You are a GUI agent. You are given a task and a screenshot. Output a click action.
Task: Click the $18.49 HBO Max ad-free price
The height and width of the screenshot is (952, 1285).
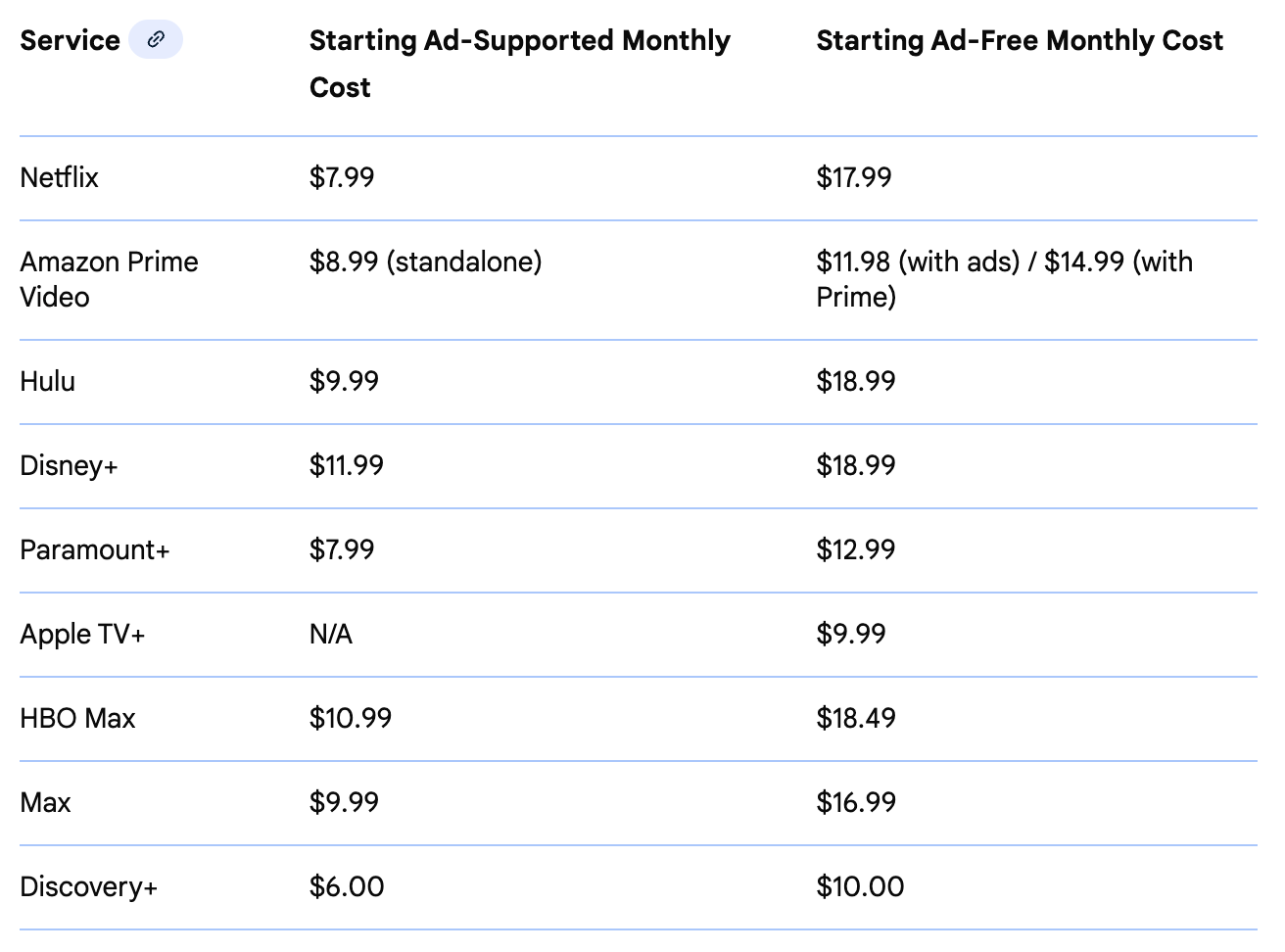tap(856, 718)
